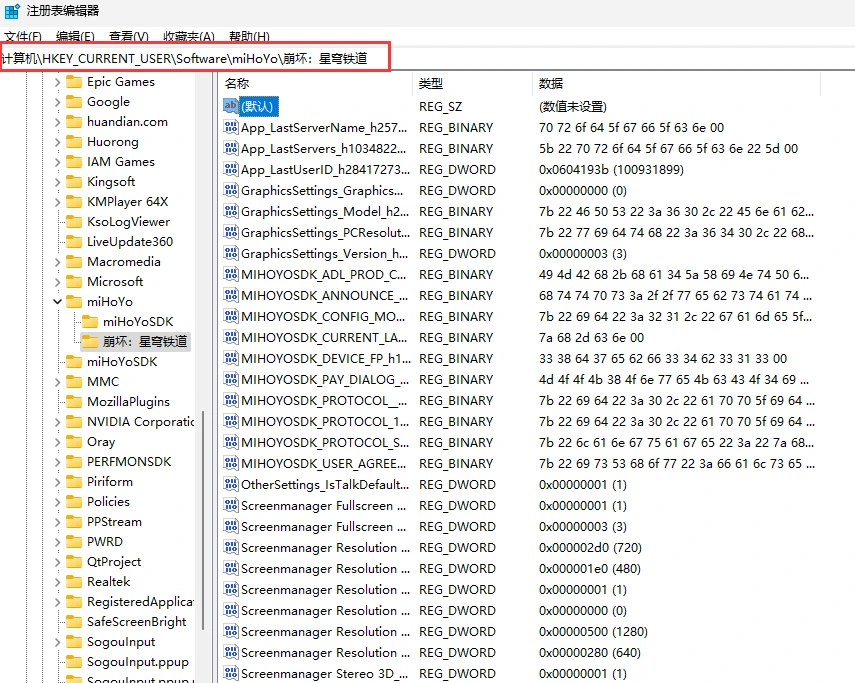This screenshot has height=683, width=855.
Task: Expand the Kingsoft key
Action: click(57, 182)
